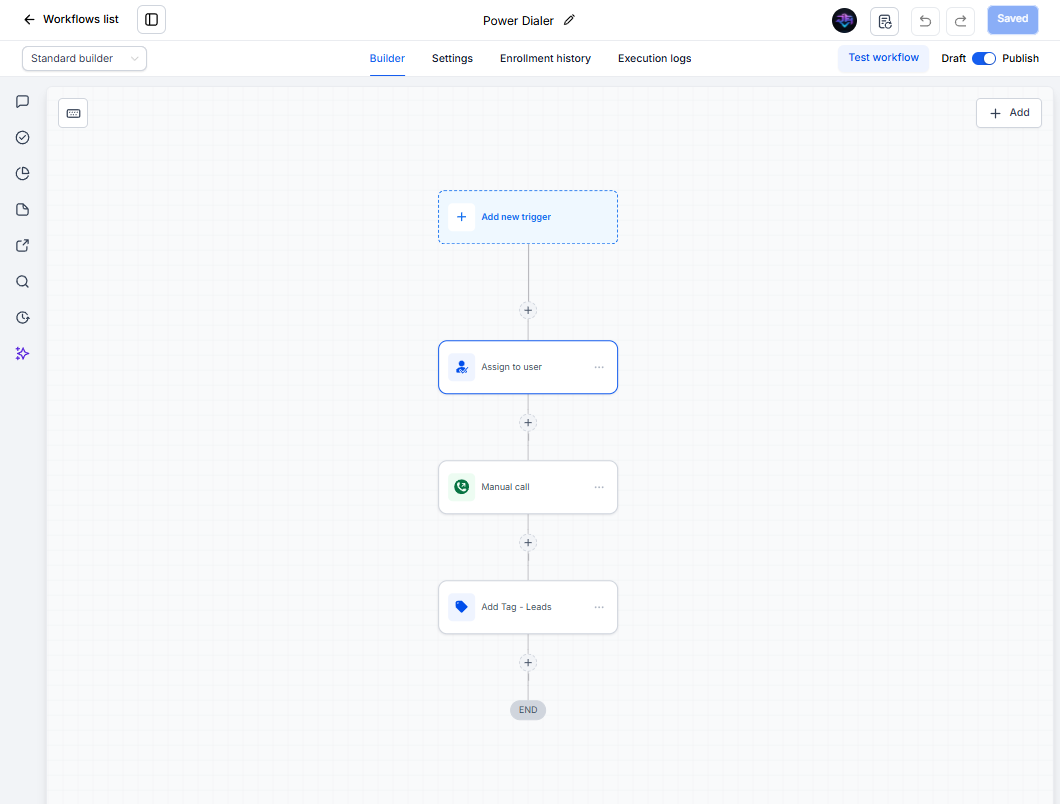Open the user avatar menu
This screenshot has width=1060, height=804.
(x=844, y=20)
